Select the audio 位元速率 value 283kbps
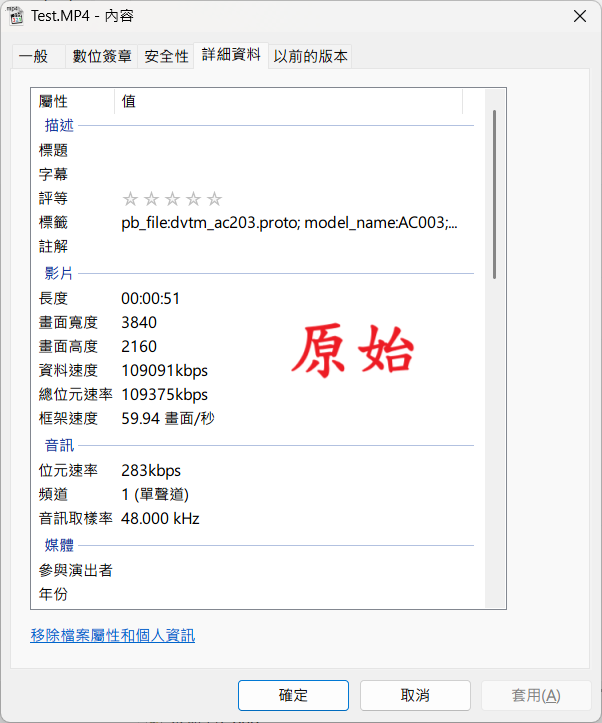Image resolution: width=602 pixels, height=723 pixels. point(151,471)
